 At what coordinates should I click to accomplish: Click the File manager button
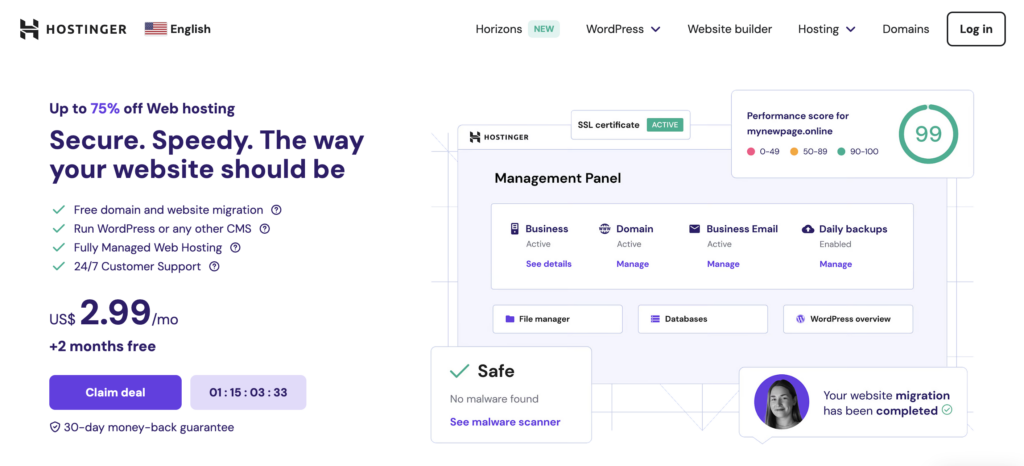point(558,319)
